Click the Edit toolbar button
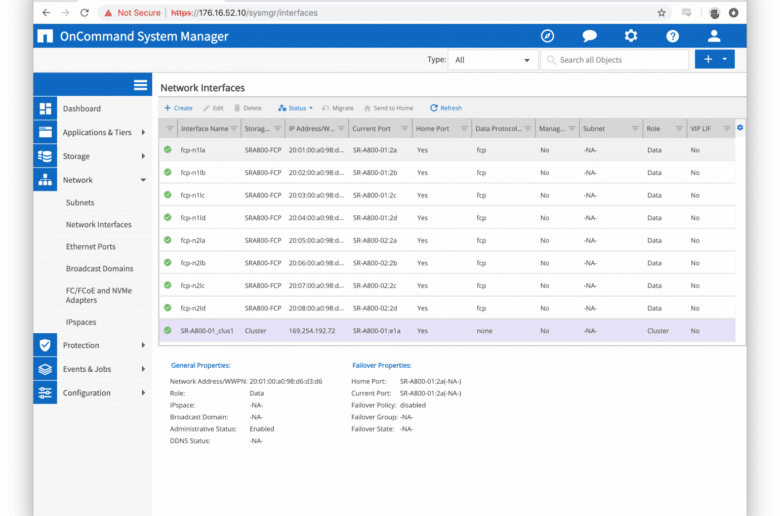The image size is (780, 516). click(x=213, y=108)
